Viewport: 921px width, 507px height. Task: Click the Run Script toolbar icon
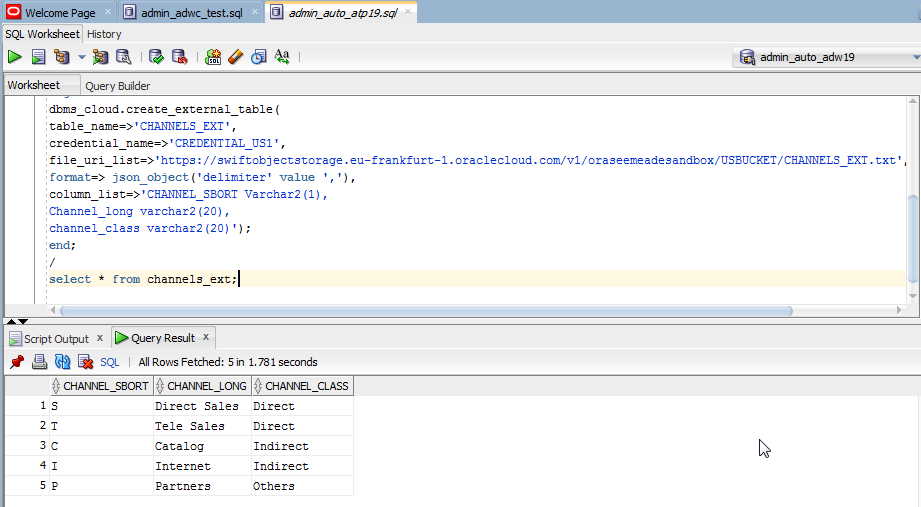click(38, 57)
